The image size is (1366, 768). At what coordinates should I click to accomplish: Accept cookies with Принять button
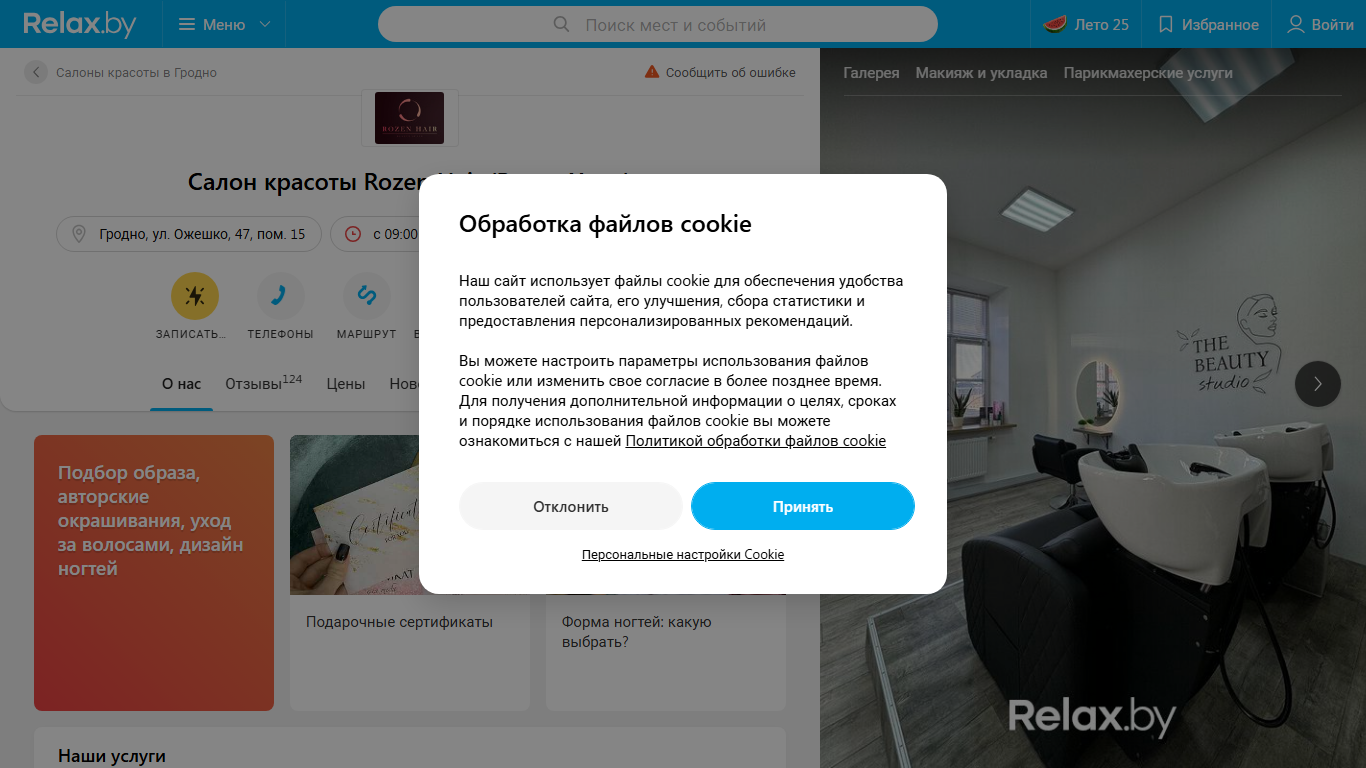[x=803, y=506]
